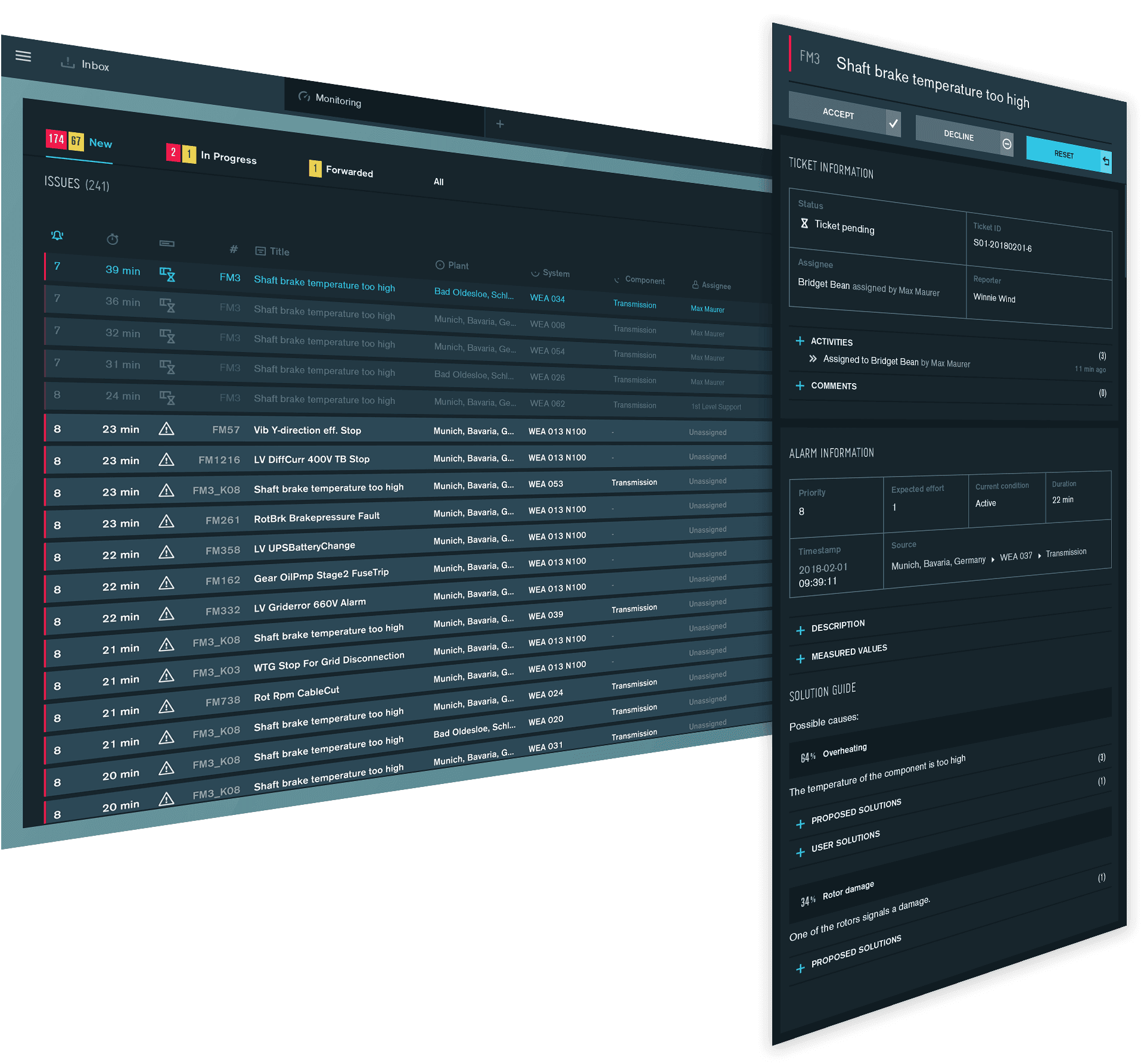
Task: Click the Decline minus circle toggle
Action: [x=1006, y=144]
